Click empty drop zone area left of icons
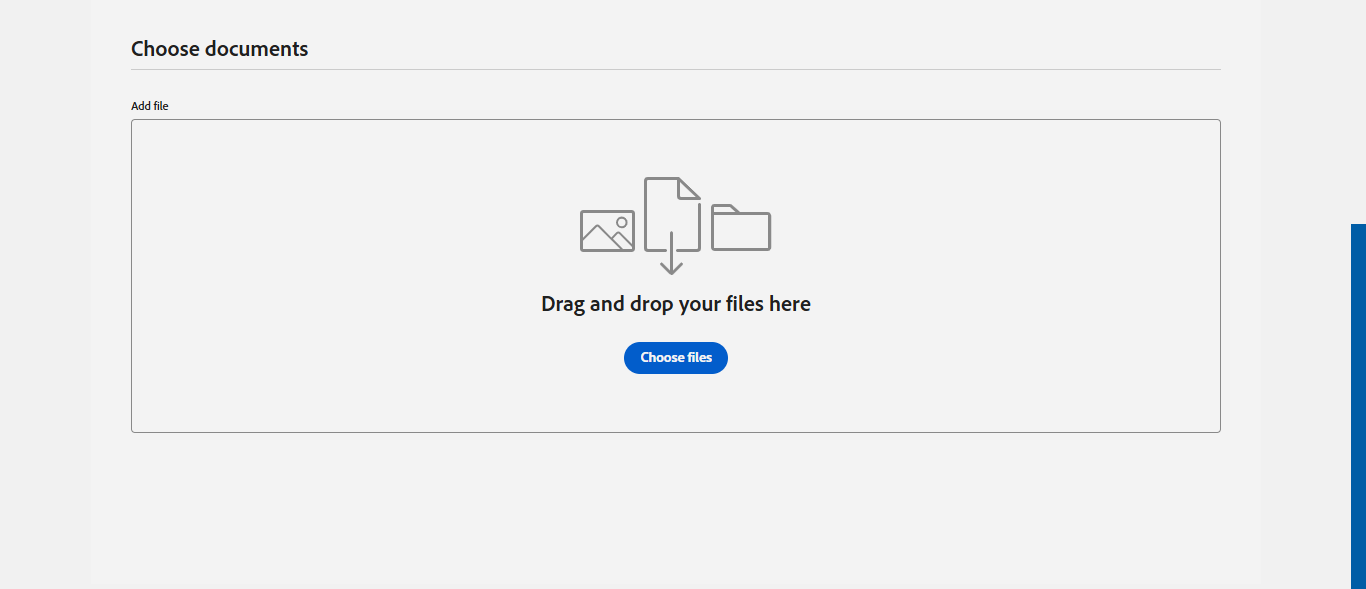 pyautogui.click(x=350, y=230)
